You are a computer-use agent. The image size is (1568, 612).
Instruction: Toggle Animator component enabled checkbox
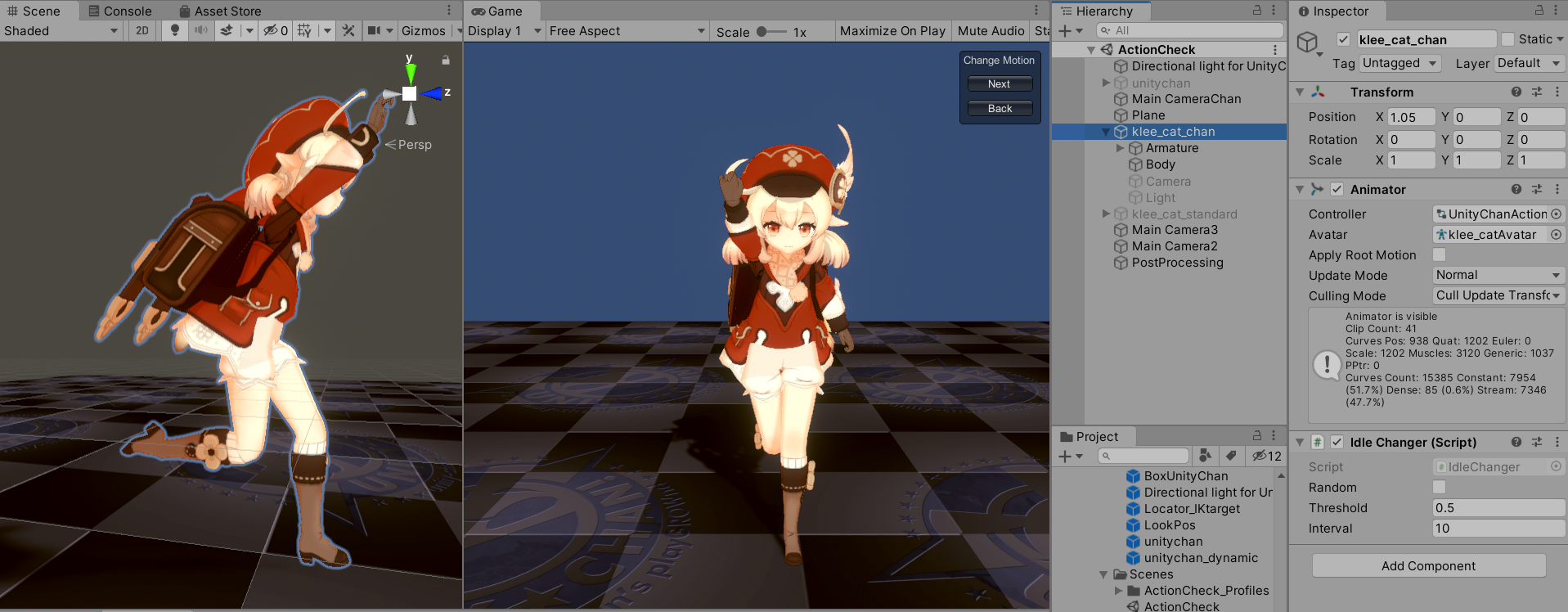click(1337, 189)
